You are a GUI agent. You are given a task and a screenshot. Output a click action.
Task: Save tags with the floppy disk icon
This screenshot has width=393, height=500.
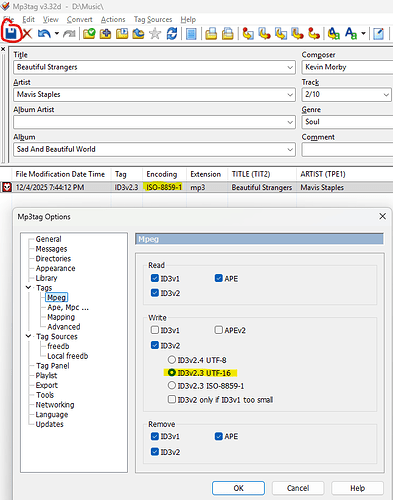tap(11, 33)
